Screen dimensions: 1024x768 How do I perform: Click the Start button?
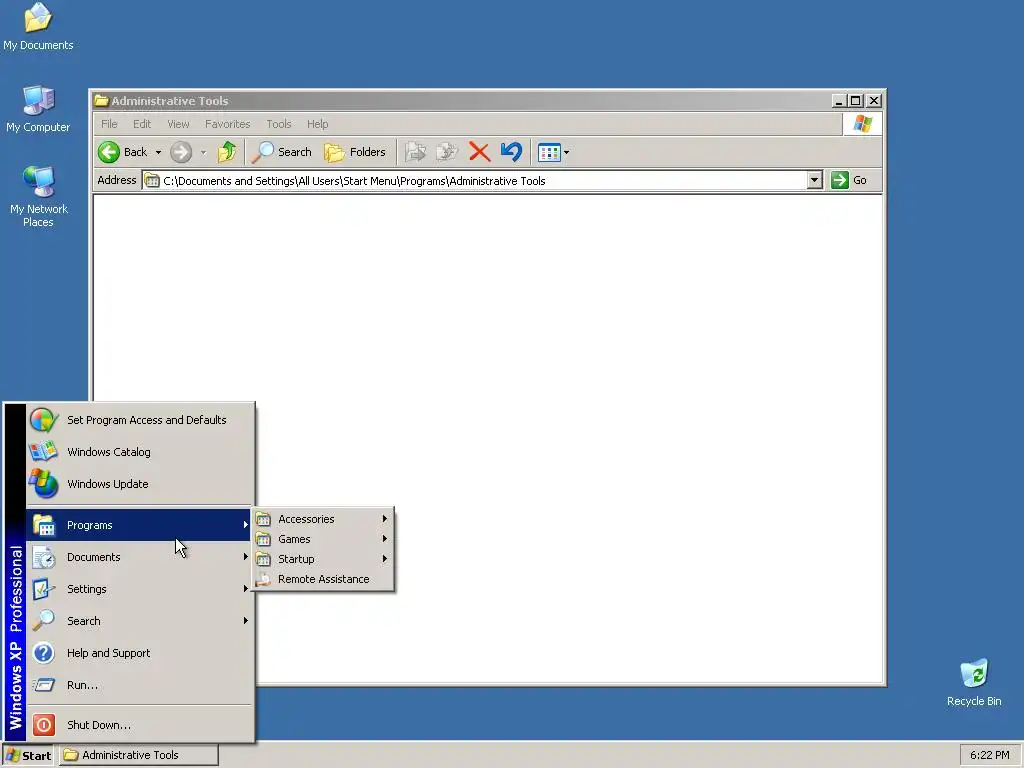[28, 756]
